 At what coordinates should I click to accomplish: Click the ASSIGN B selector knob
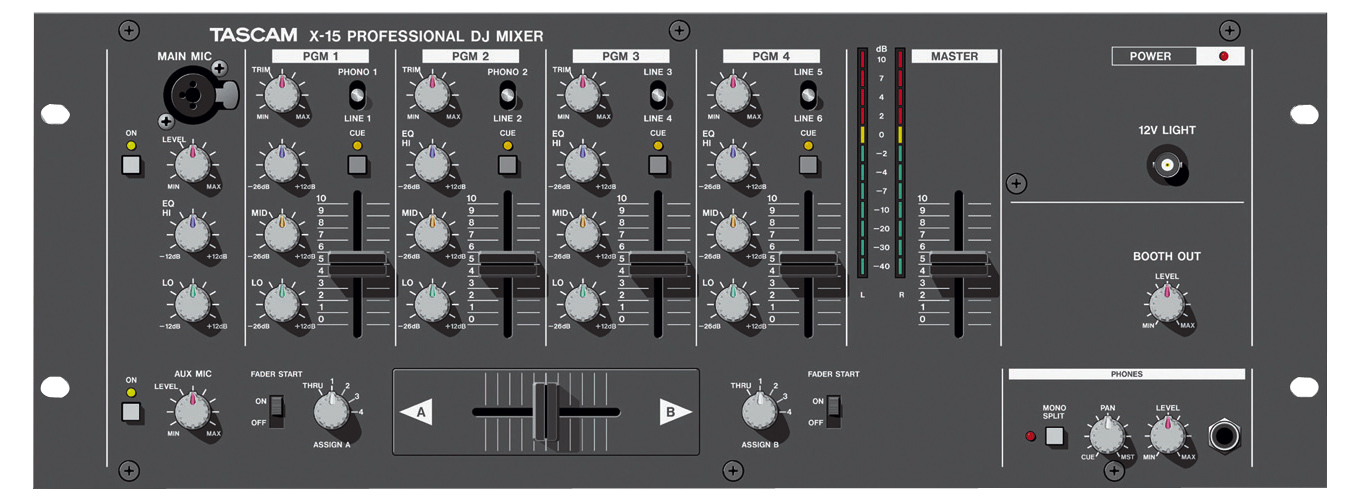tap(760, 410)
